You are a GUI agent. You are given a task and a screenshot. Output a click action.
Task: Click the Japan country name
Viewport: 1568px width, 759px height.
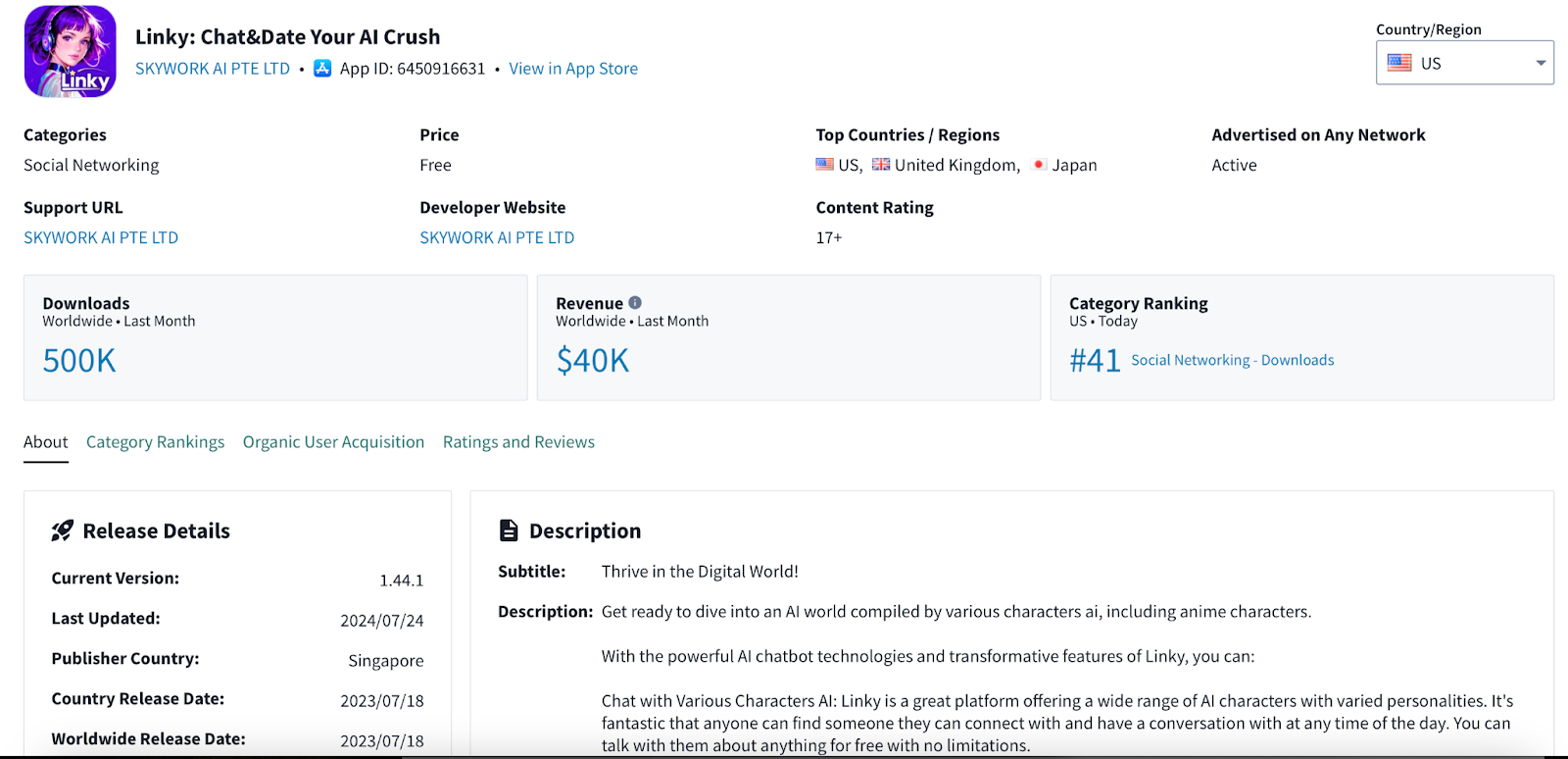(x=1074, y=165)
